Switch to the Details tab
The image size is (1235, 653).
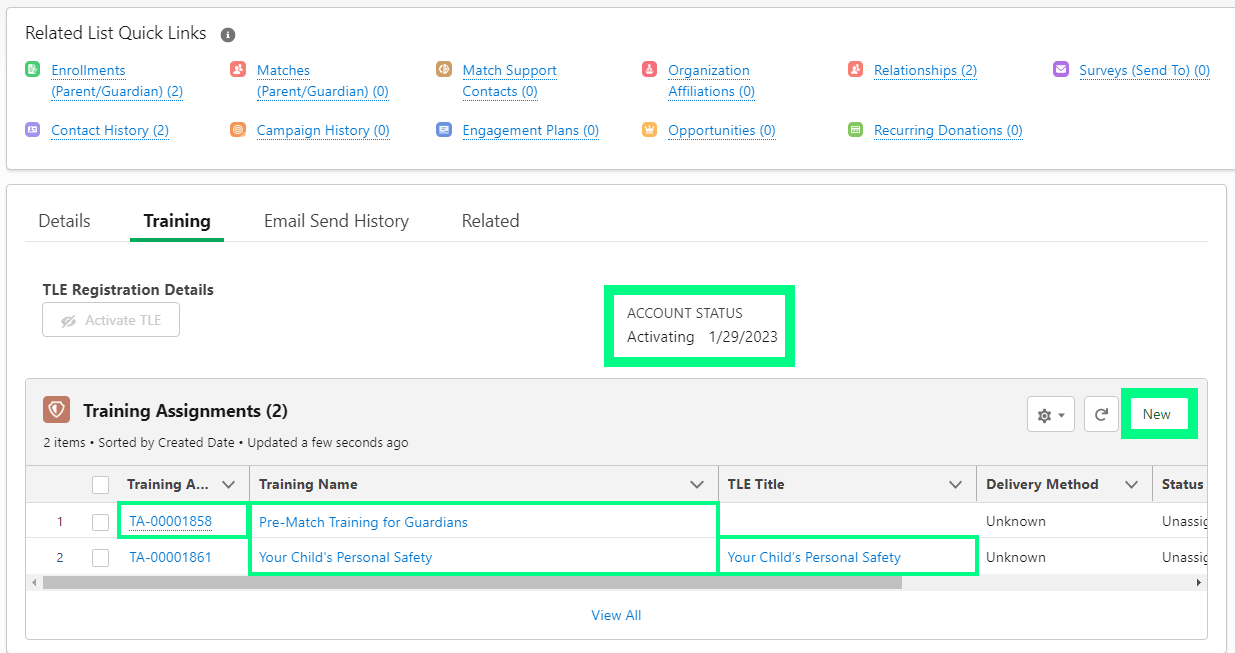click(64, 220)
